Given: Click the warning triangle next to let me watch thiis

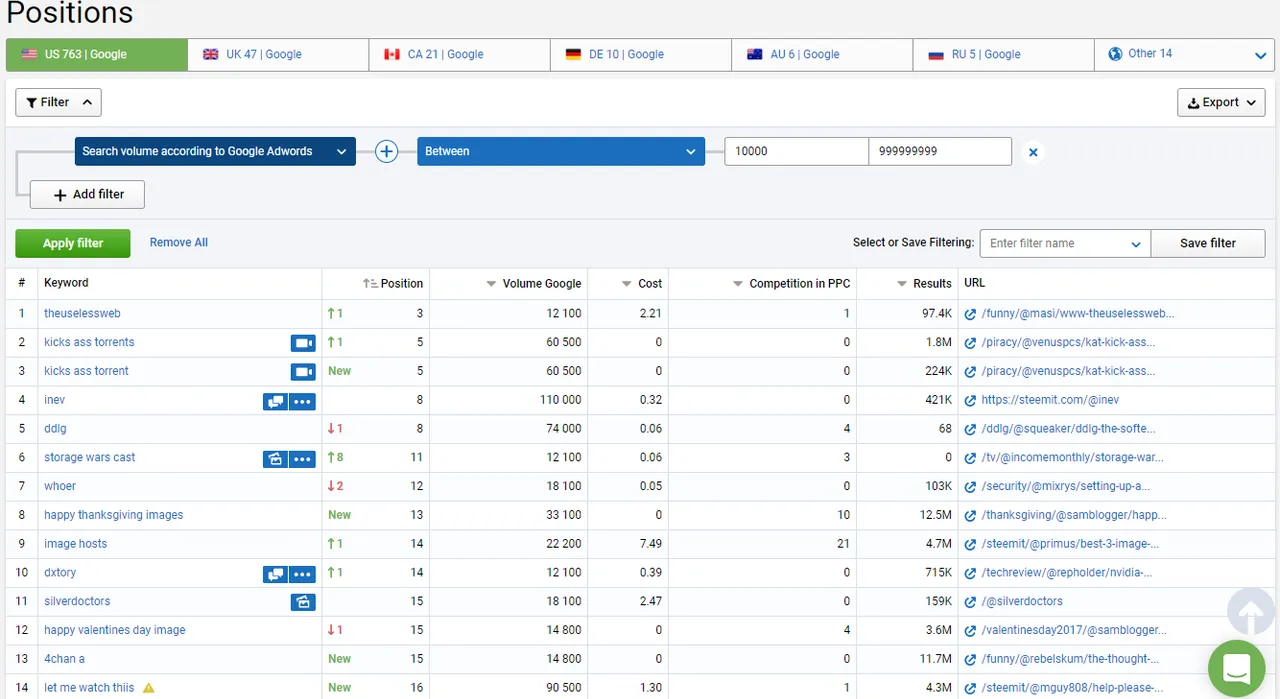Looking at the screenshot, I should pyautogui.click(x=149, y=688).
